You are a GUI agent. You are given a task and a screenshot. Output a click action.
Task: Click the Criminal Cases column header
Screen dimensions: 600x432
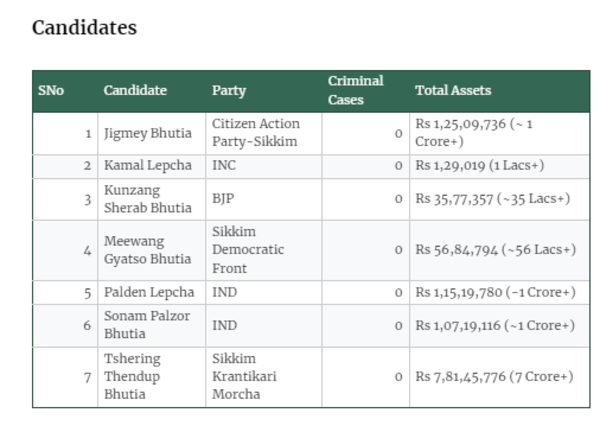pyautogui.click(x=355, y=91)
